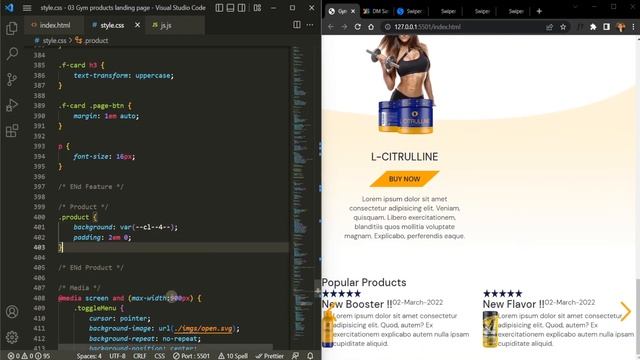The width and height of the screenshot is (640, 360).
Task: Close the Gym browser tab
Action: (x=353, y=11)
